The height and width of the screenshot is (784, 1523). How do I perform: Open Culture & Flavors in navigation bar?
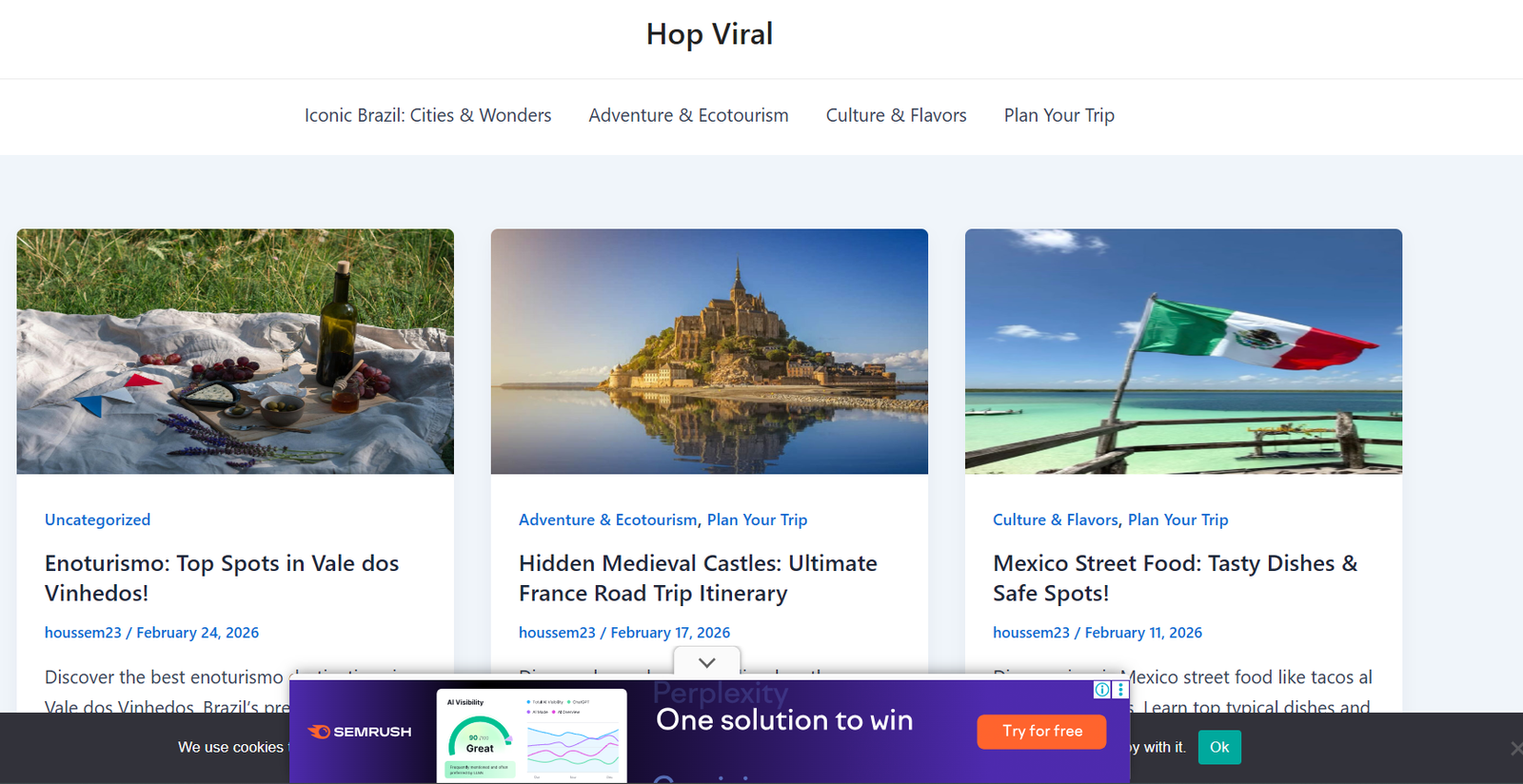click(896, 115)
